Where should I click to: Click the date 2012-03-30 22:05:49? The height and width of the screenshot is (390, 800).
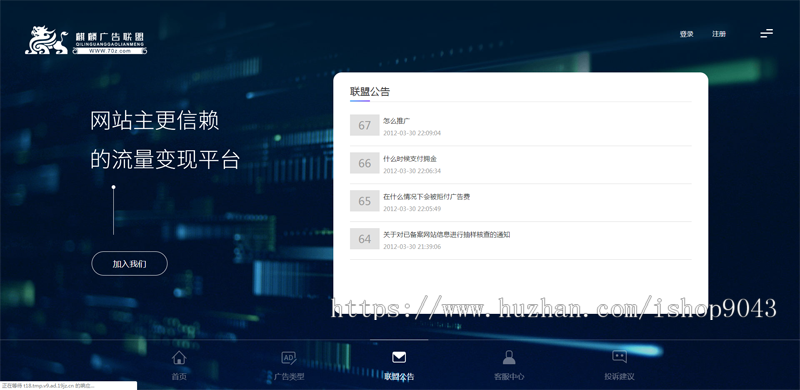(412, 209)
